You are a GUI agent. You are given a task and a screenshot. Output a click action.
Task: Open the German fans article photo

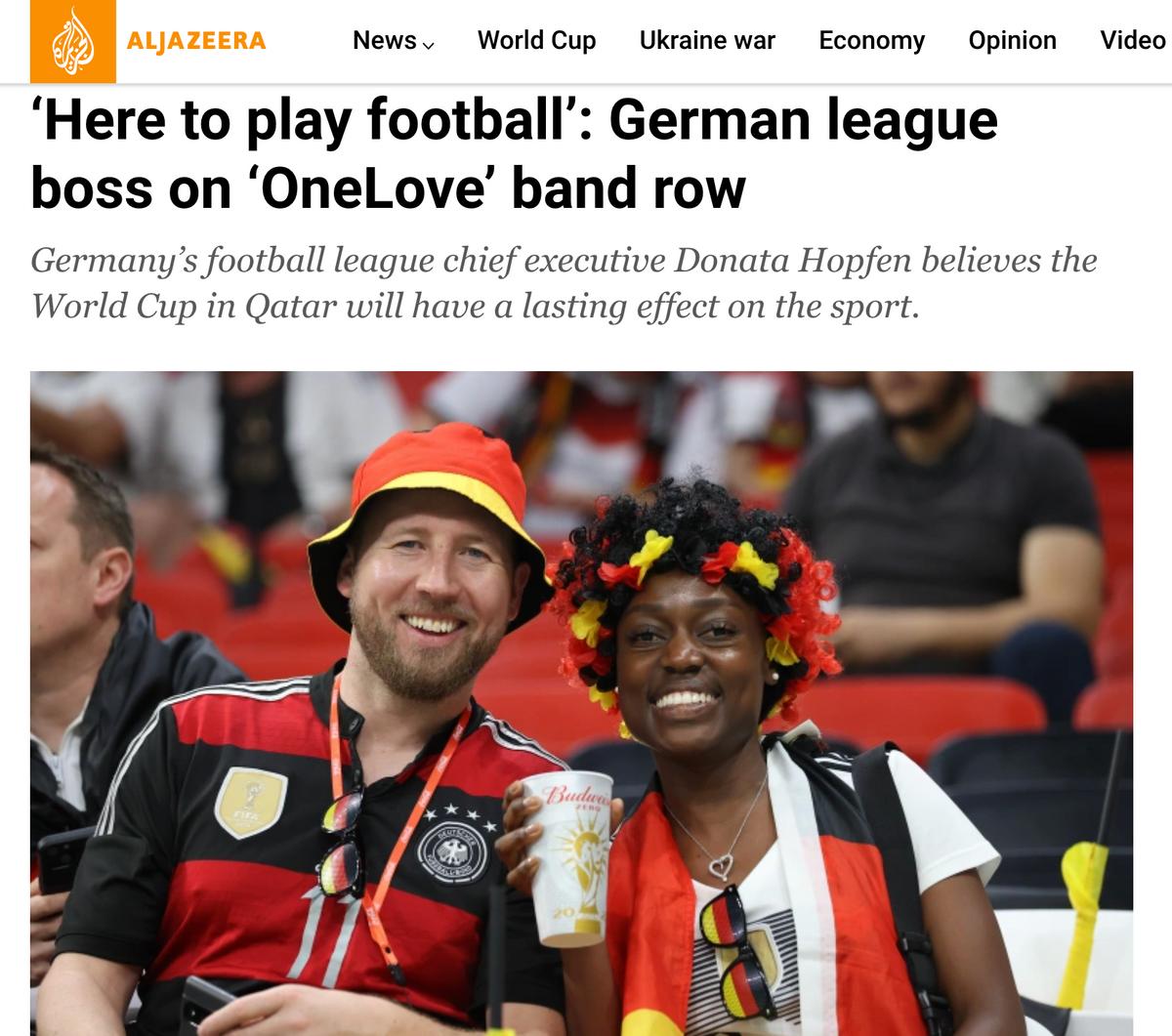(x=581, y=703)
